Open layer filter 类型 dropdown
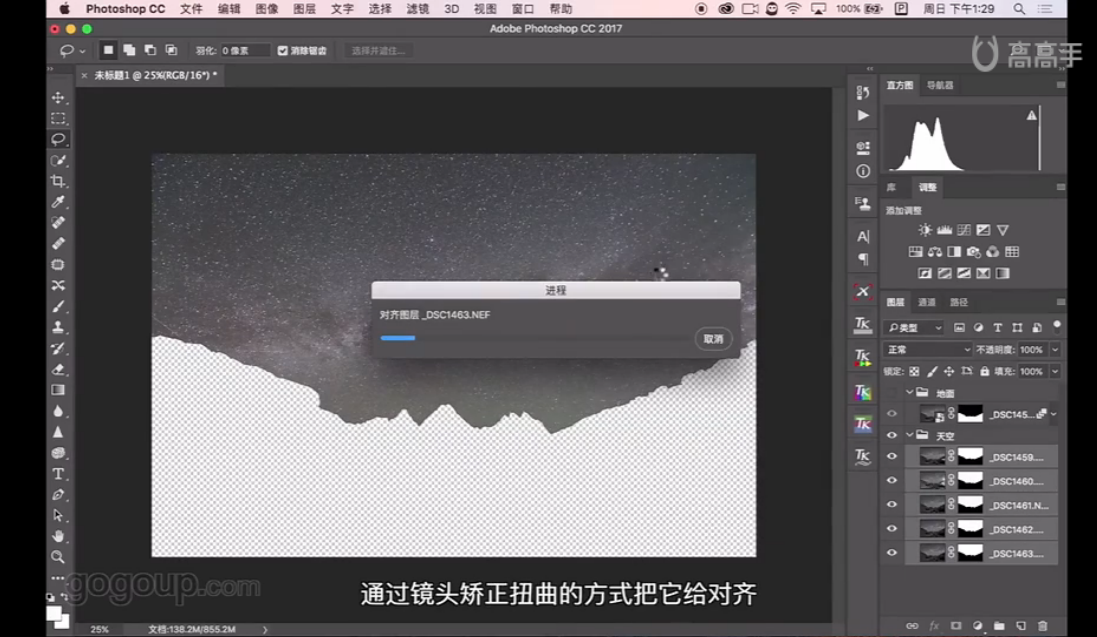The height and width of the screenshot is (637, 1097). coord(914,328)
